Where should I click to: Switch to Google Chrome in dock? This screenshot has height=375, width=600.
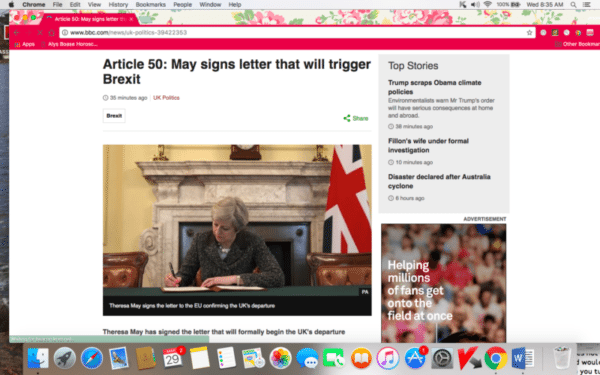point(496,358)
